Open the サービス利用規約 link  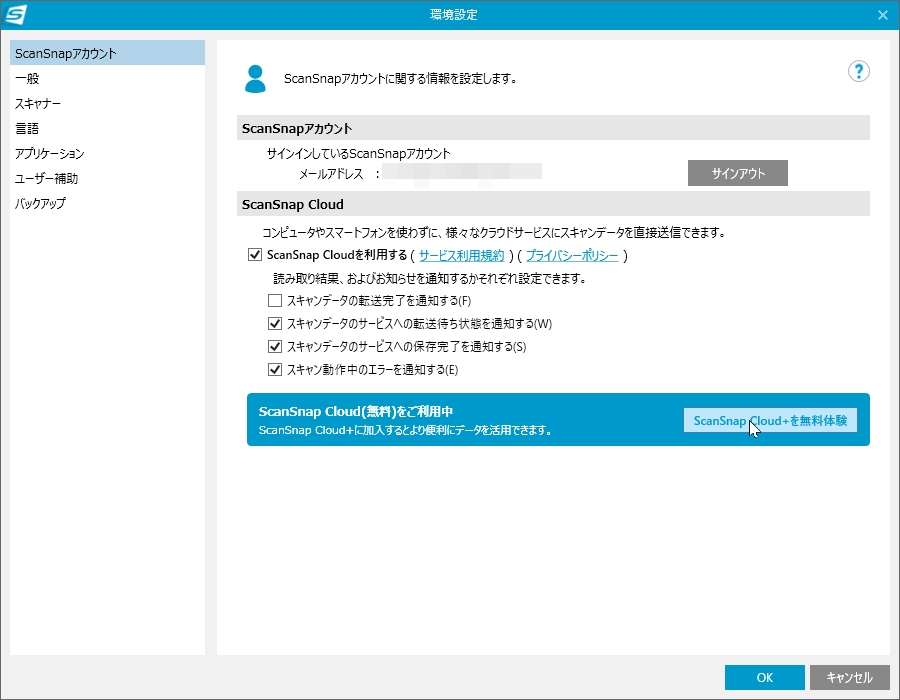click(461, 255)
